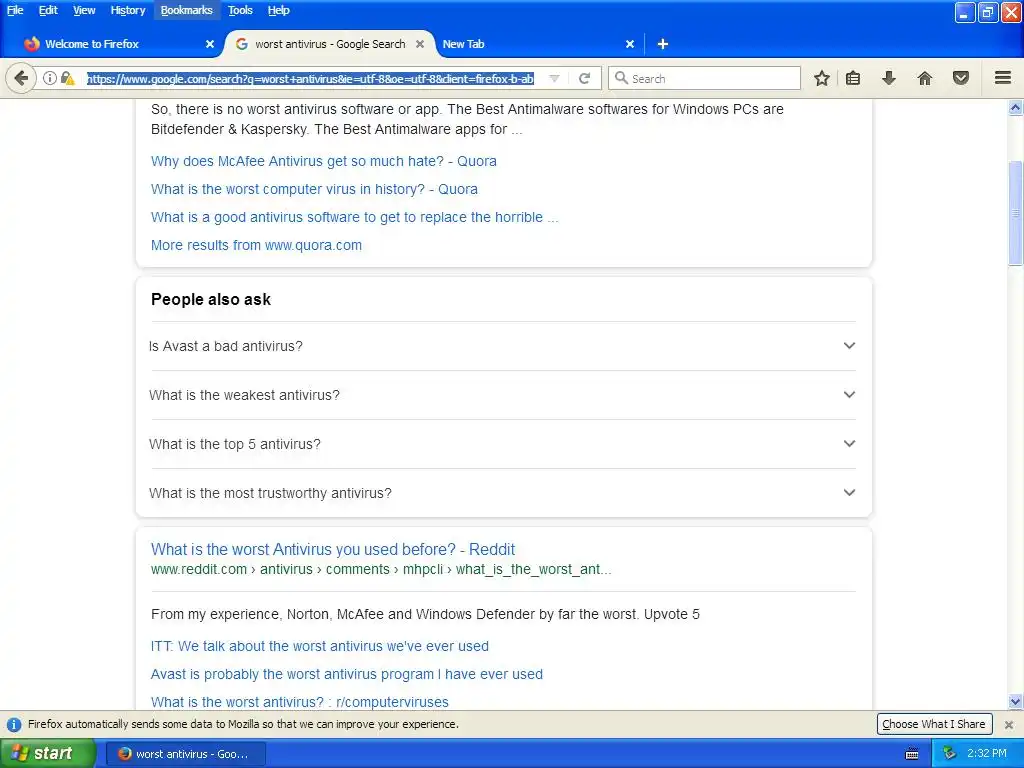The height and width of the screenshot is (768, 1024).
Task: Open site information icon in address bar
Action: click(x=50, y=78)
